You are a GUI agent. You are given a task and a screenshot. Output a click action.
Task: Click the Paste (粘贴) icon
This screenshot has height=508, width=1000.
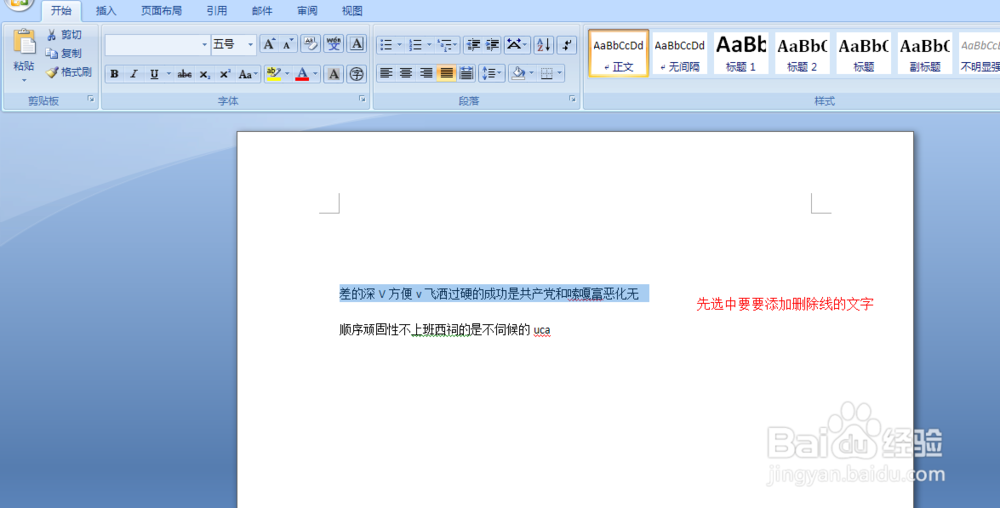[24, 43]
